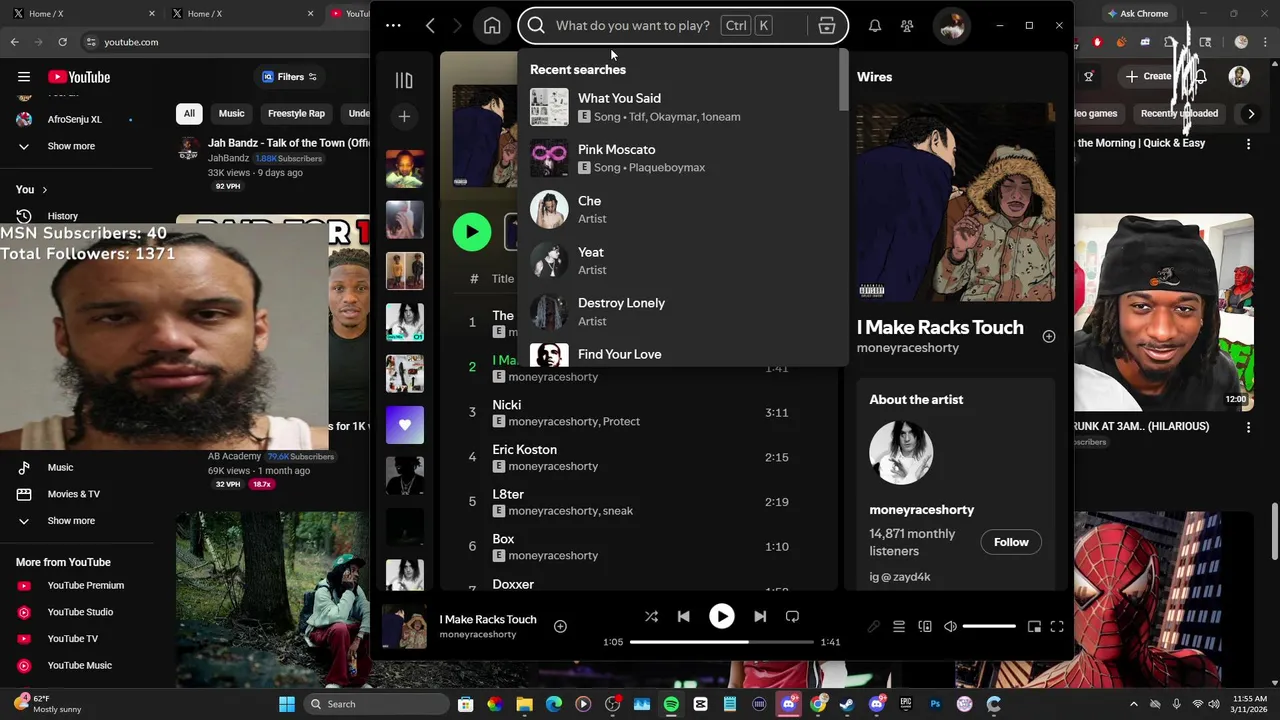The width and height of the screenshot is (1280, 720).
Task: Go to Spotify Home via house icon
Action: (x=492, y=26)
